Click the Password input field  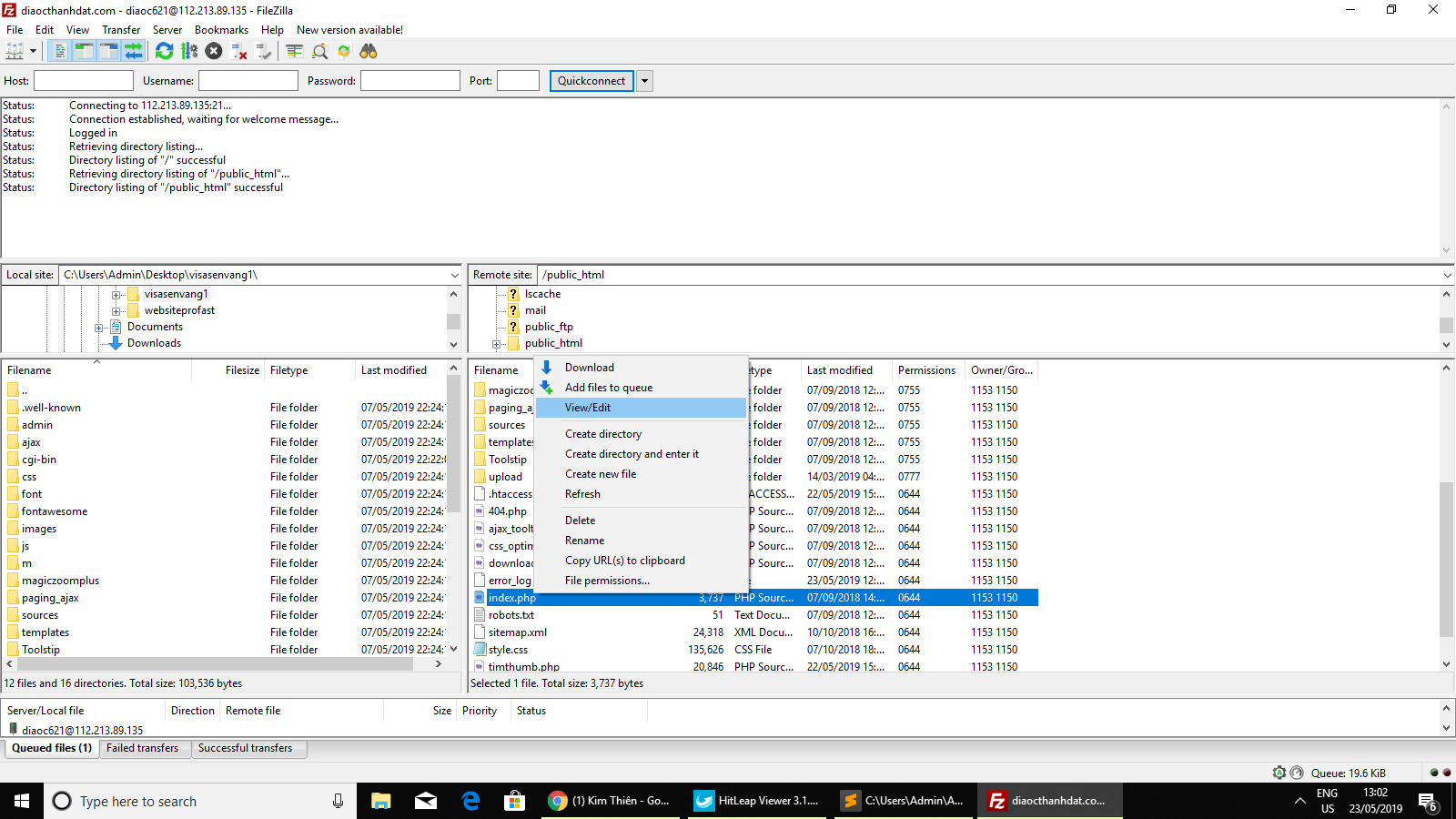(x=410, y=81)
